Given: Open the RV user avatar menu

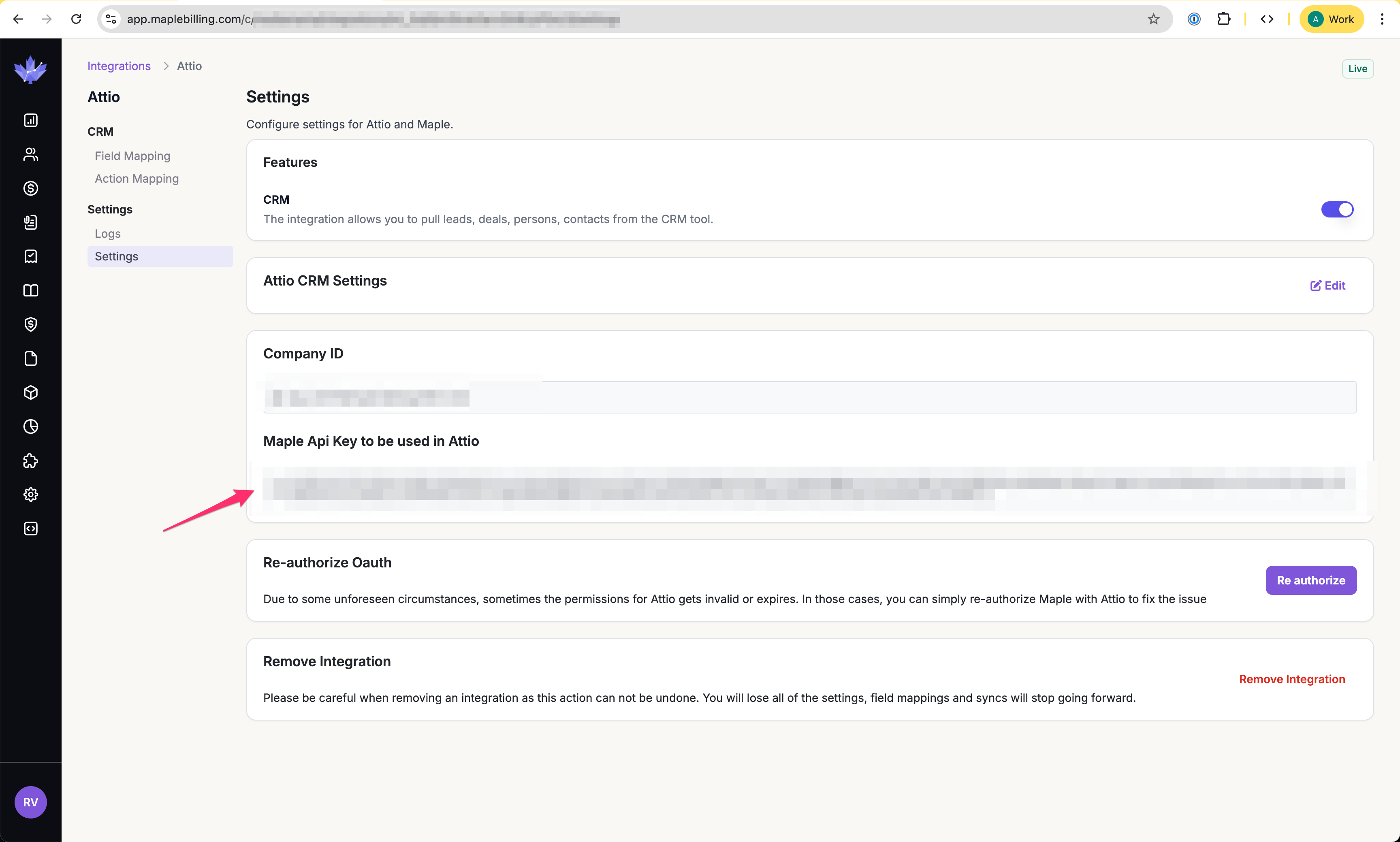Looking at the screenshot, I should click(31, 802).
